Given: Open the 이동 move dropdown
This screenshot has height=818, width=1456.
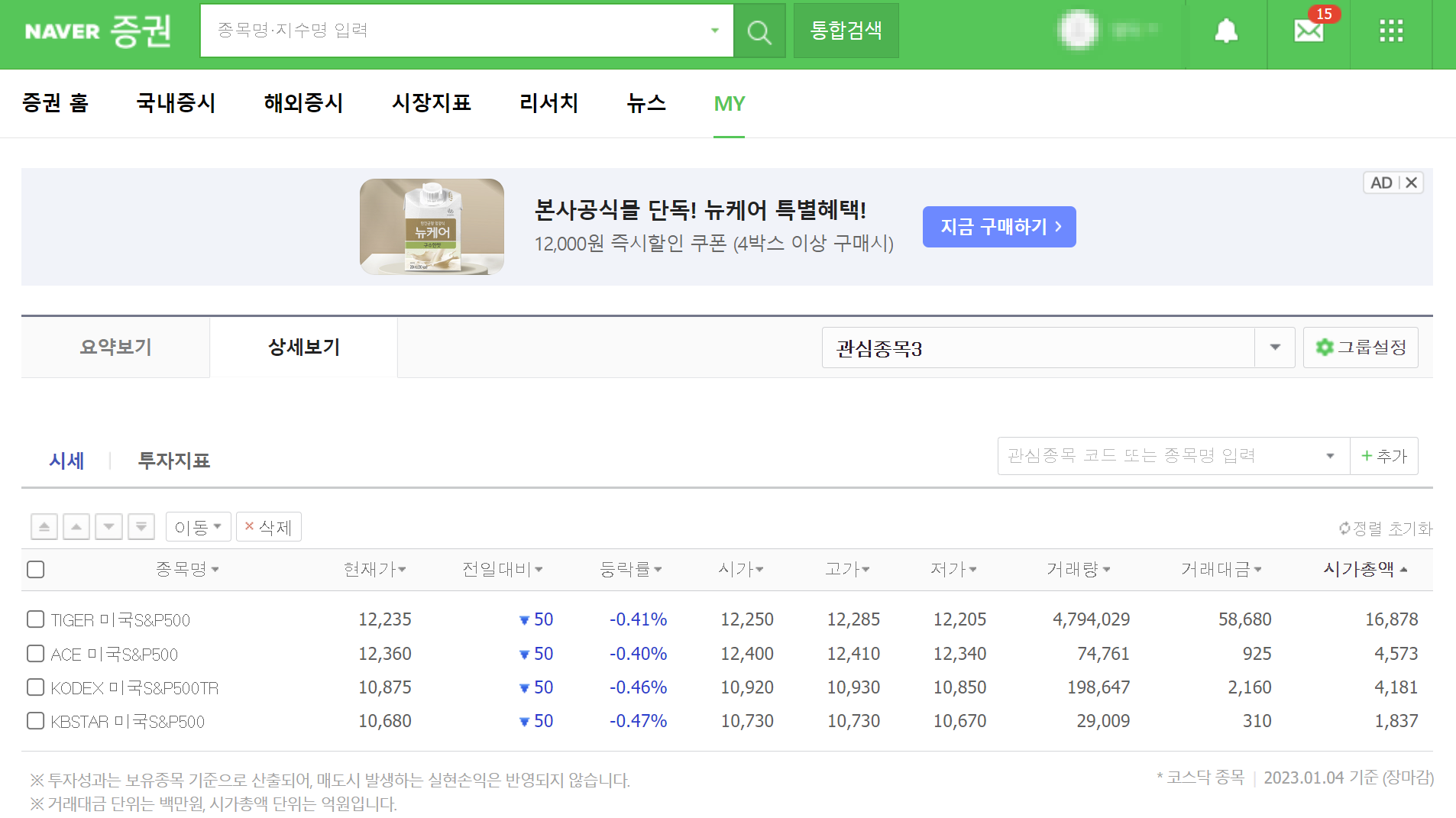Looking at the screenshot, I should coord(198,527).
